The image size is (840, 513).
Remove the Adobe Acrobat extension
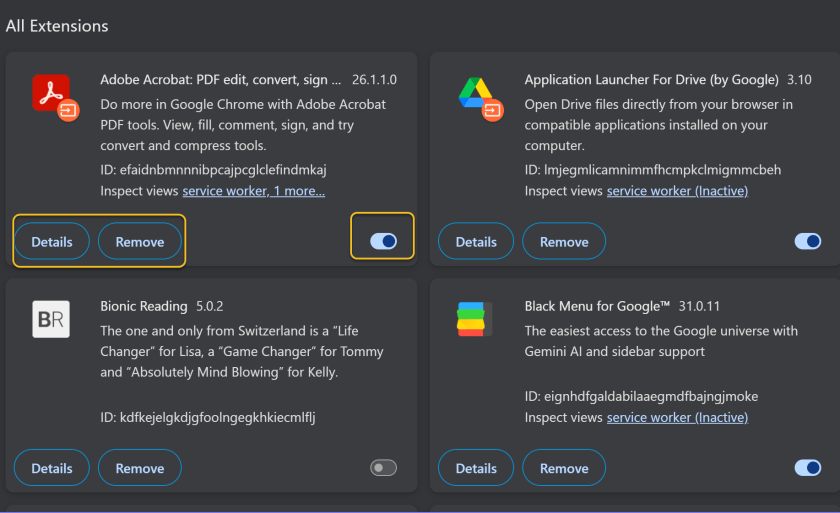tap(140, 242)
